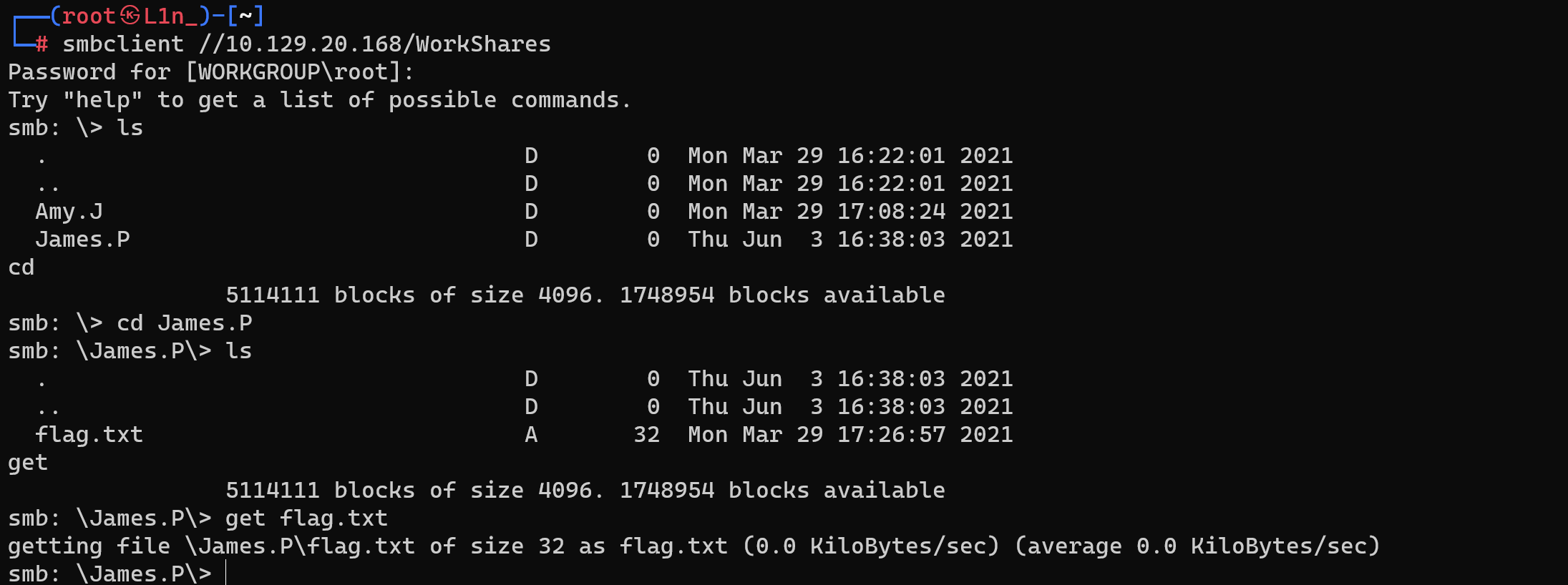This screenshot has width=1568, height=585.
Task: Click the 'get flag.txt' command line
Action: (x=198, y=518)
